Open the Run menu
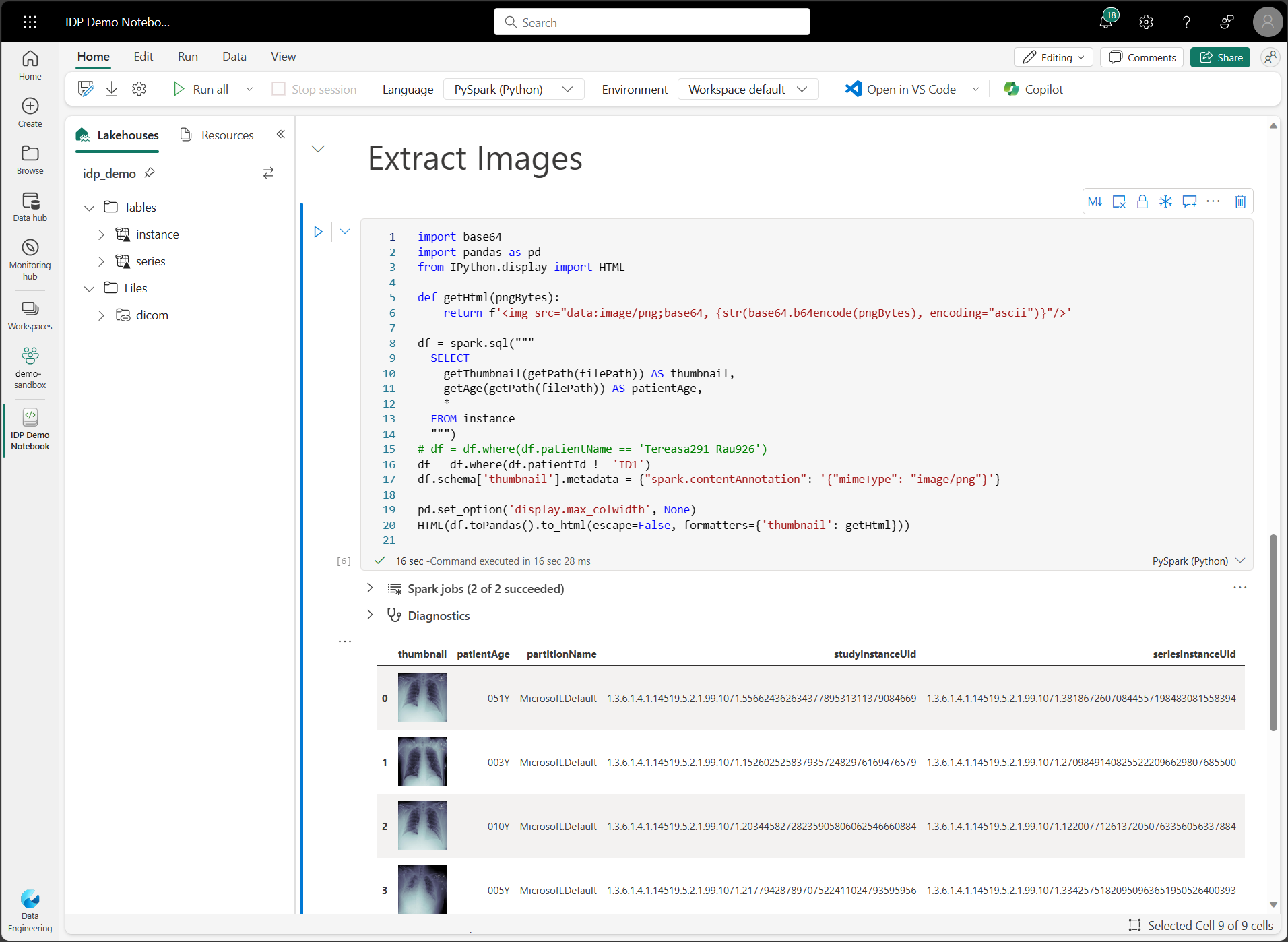 (187, 57)
